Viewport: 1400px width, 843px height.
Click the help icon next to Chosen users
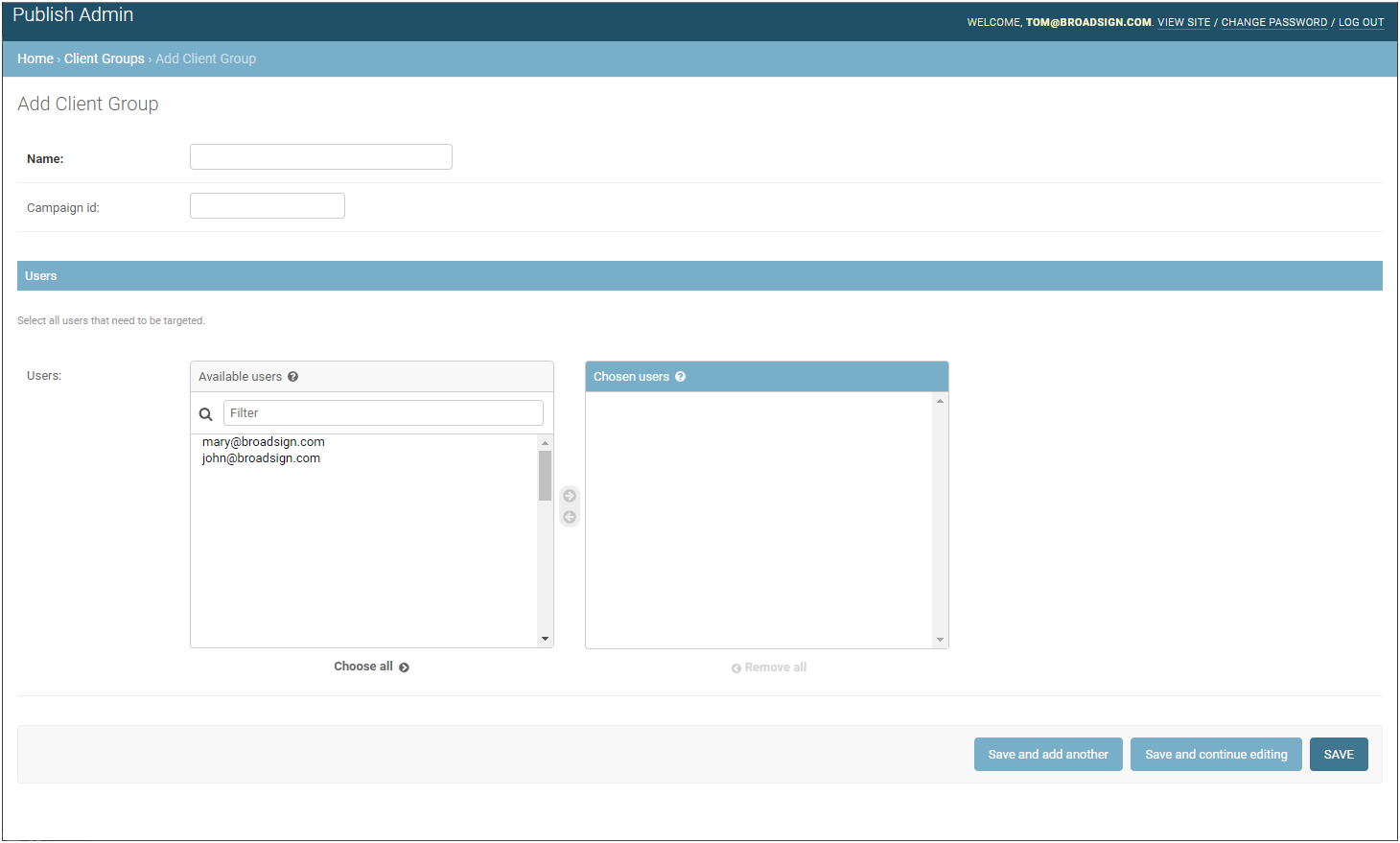(681, 377)
